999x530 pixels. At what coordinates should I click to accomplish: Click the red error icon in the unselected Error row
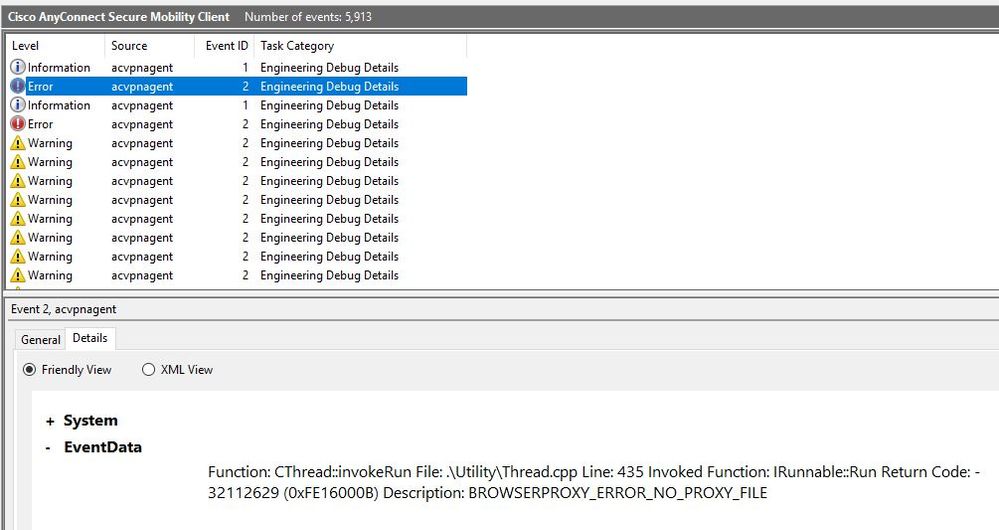click(x=18, y=124)
